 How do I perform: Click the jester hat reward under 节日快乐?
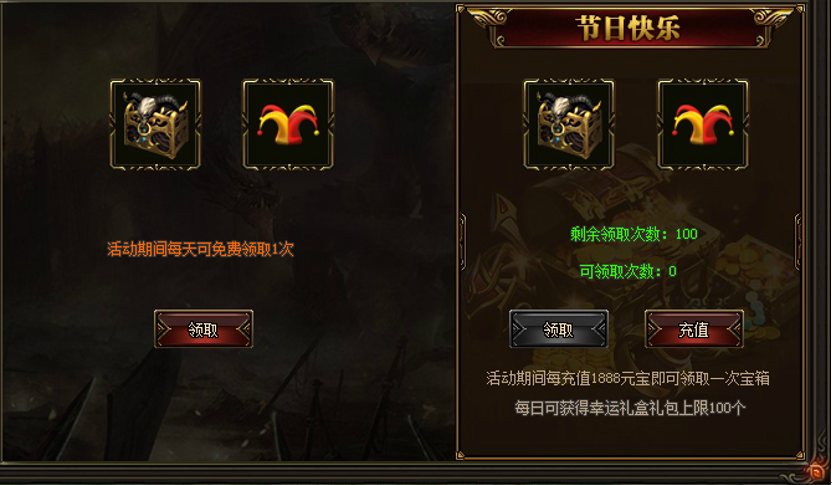coord(703,125)
